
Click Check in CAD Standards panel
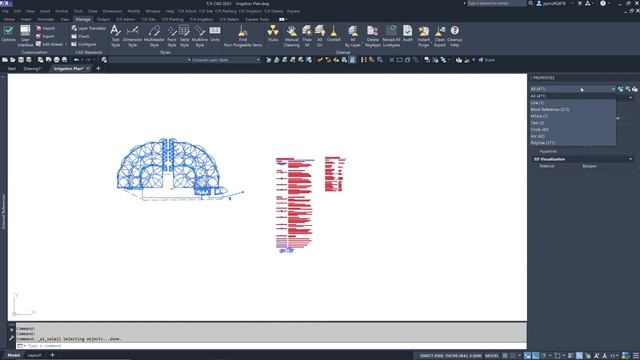point(80,36)
